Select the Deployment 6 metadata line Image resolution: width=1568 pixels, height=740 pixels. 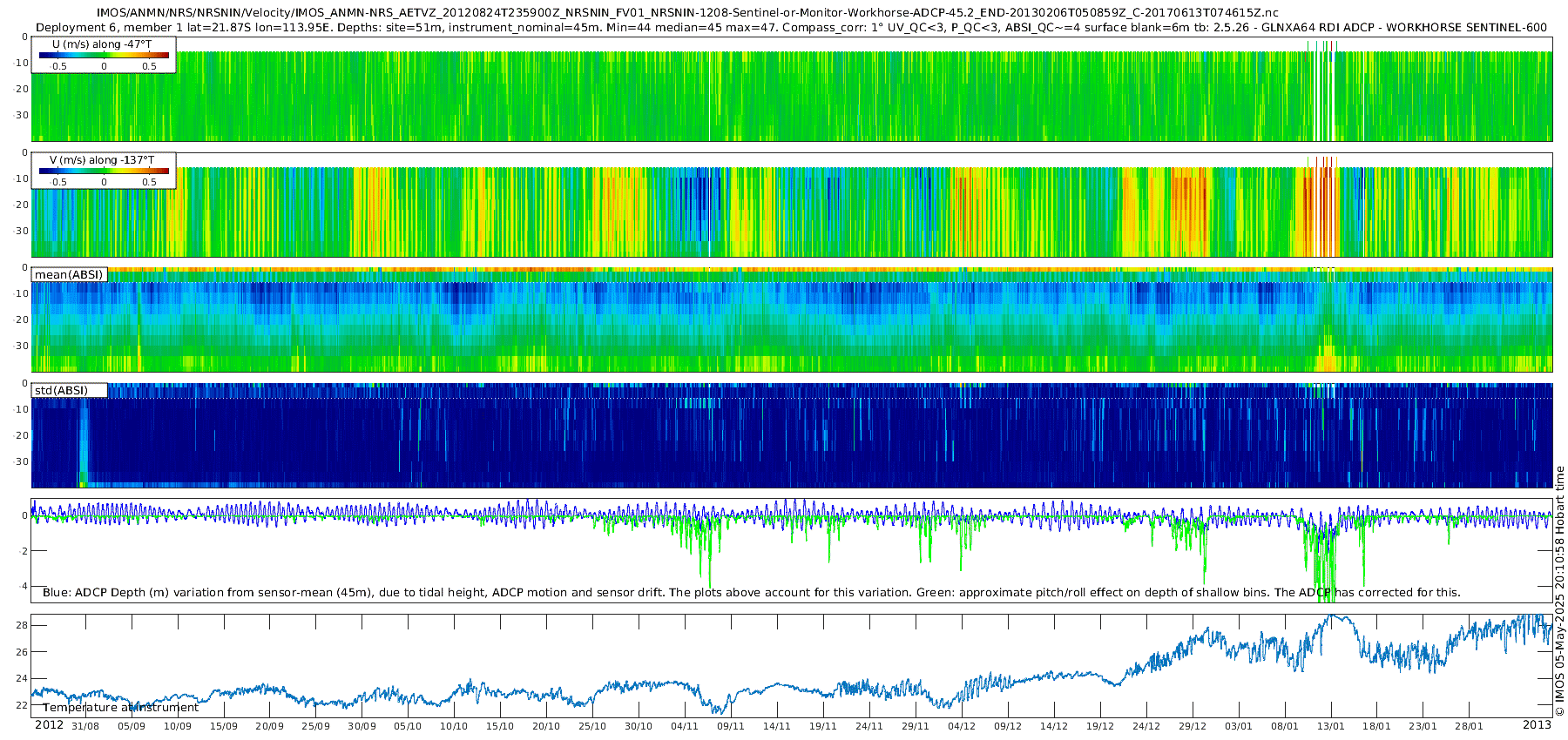point(791,27)
